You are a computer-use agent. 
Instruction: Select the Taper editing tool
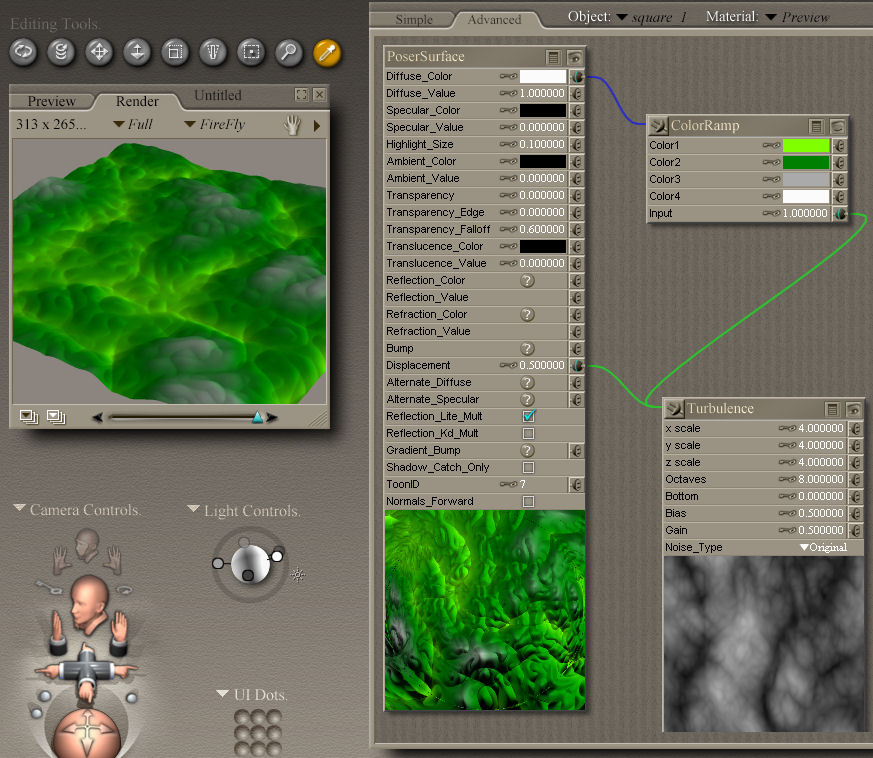pos(213,52)
